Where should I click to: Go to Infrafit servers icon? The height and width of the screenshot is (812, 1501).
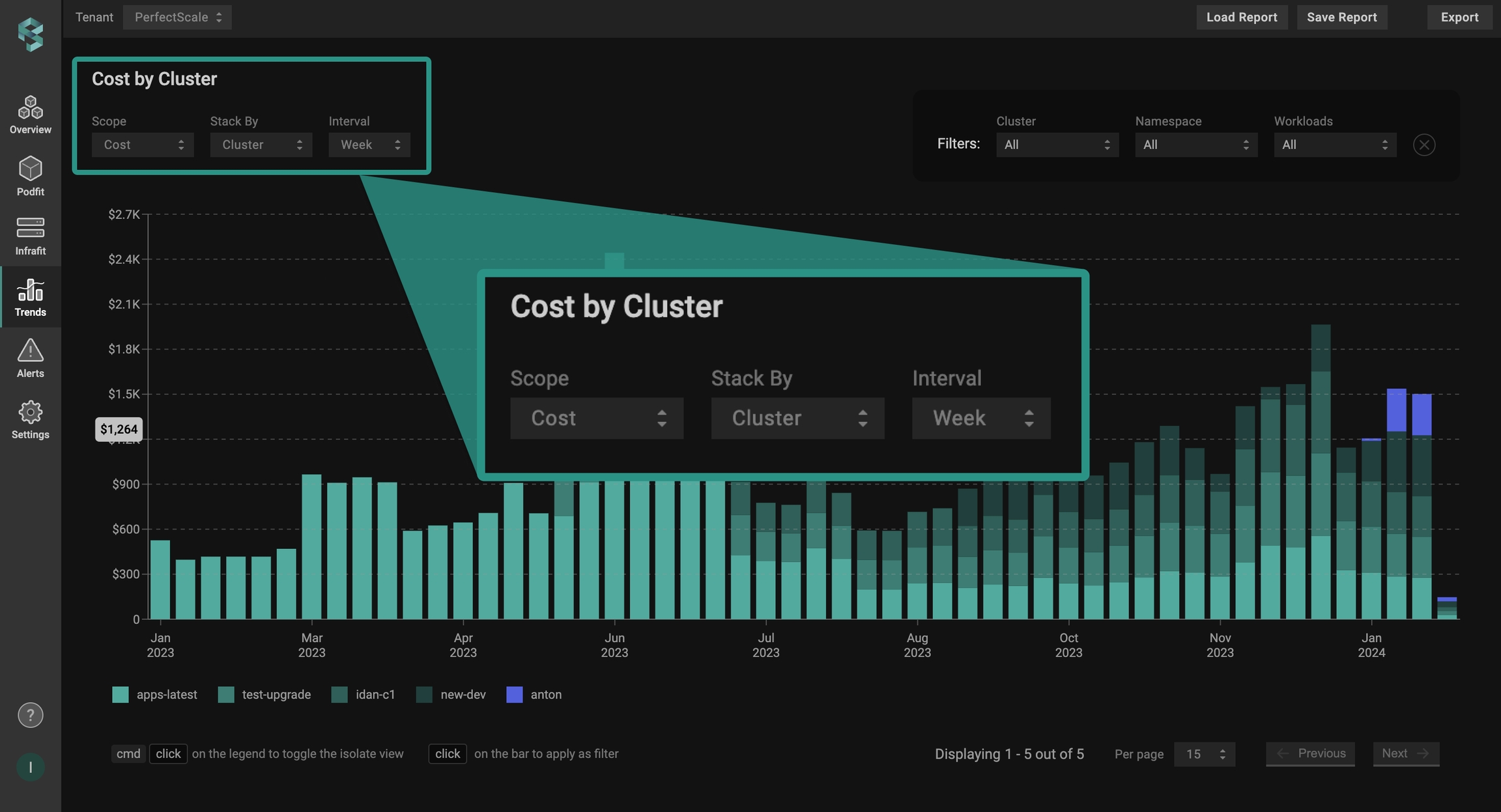30,229
